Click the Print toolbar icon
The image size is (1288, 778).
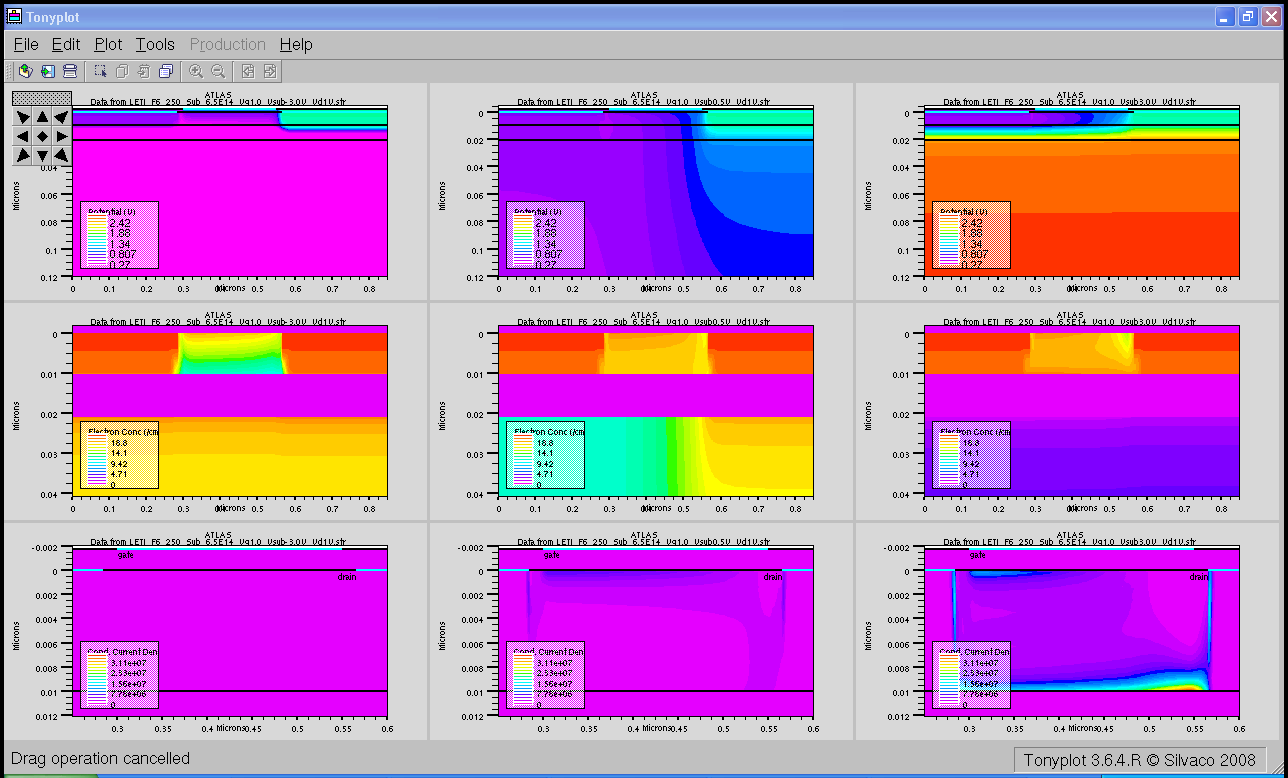[69, 71]
